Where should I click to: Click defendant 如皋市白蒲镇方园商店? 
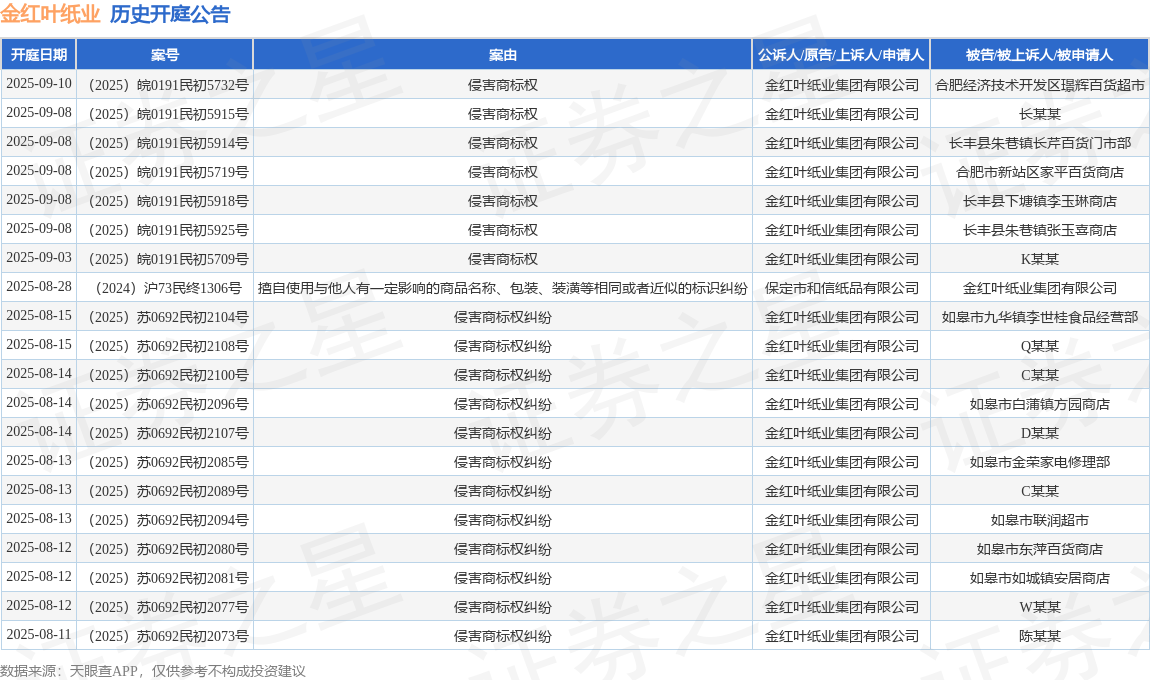(x=1039, y=404)
